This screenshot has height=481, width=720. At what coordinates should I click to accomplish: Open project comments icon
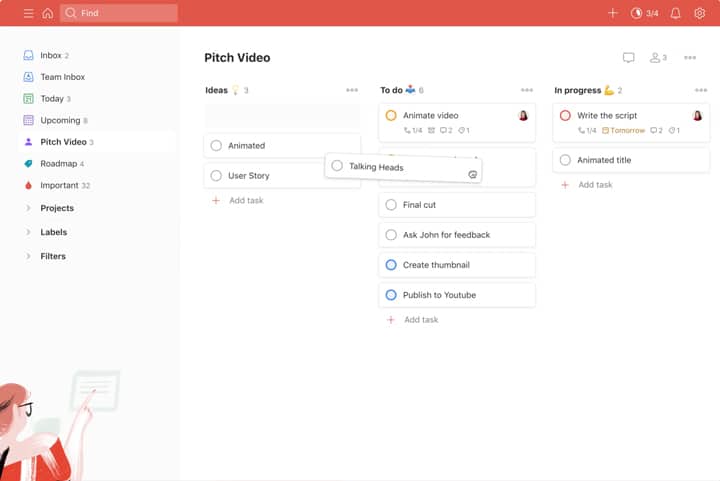click(x=628, y=58)
